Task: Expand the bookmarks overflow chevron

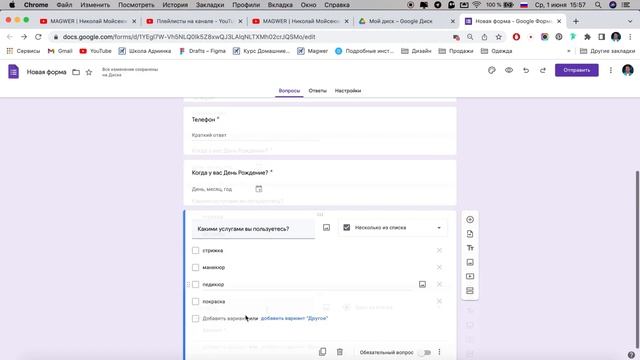Action: [x=569, y=51]
